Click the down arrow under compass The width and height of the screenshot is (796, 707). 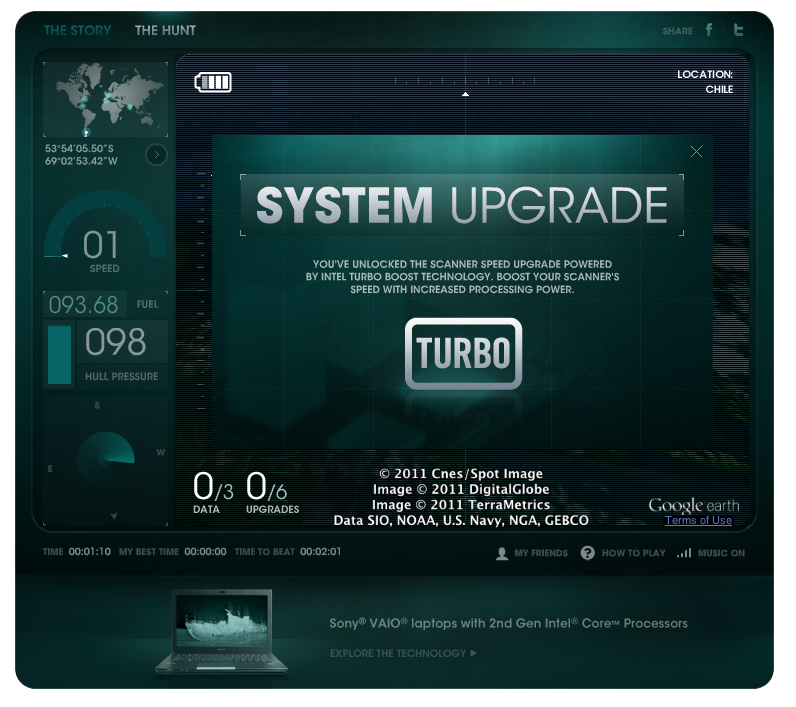(x=114, y=516)
